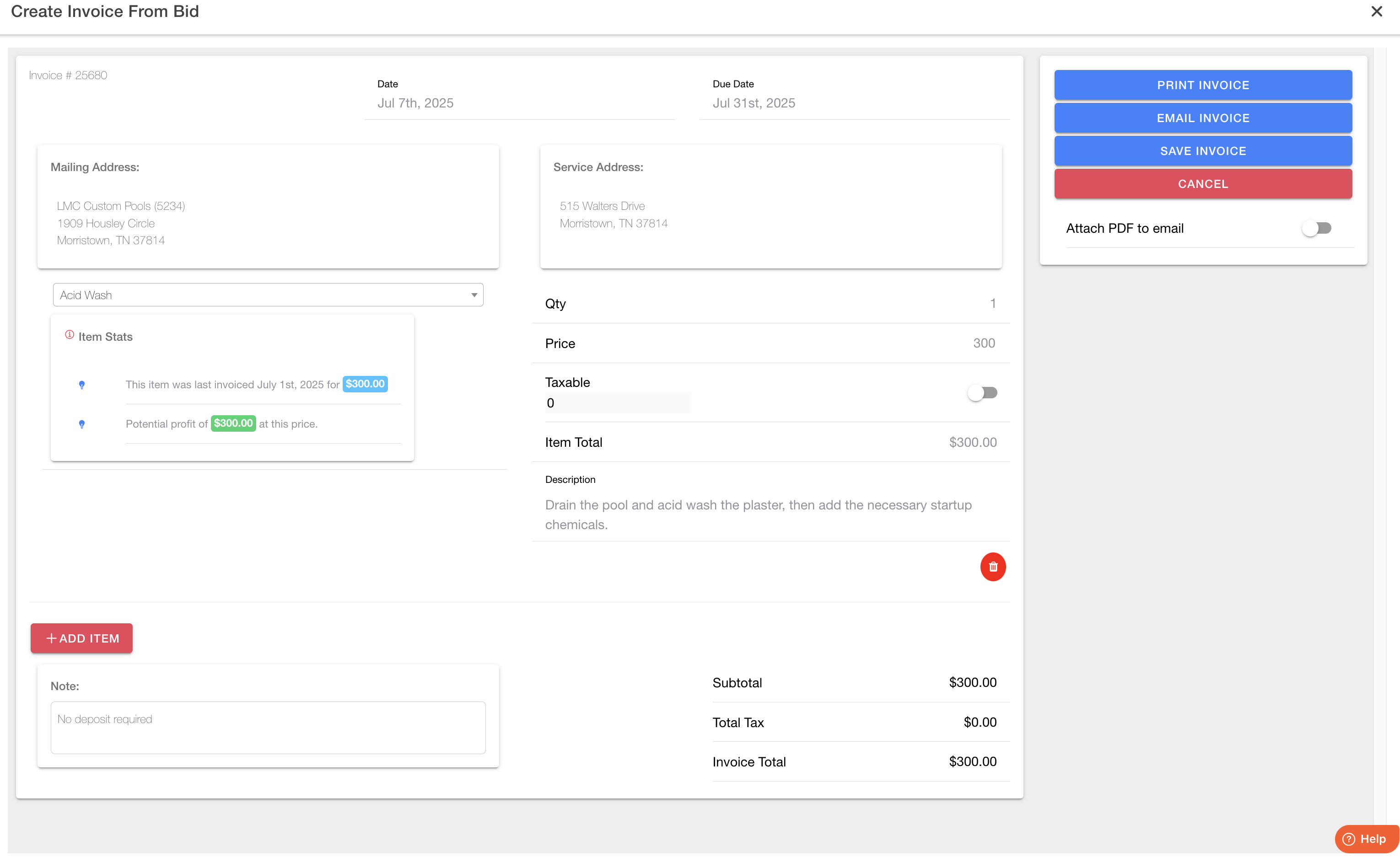Screen dimensions: 1400x857
Task: Click the lightbulb icon beside last invoiced
Action: pyautogui.click(x=82, y=385)
